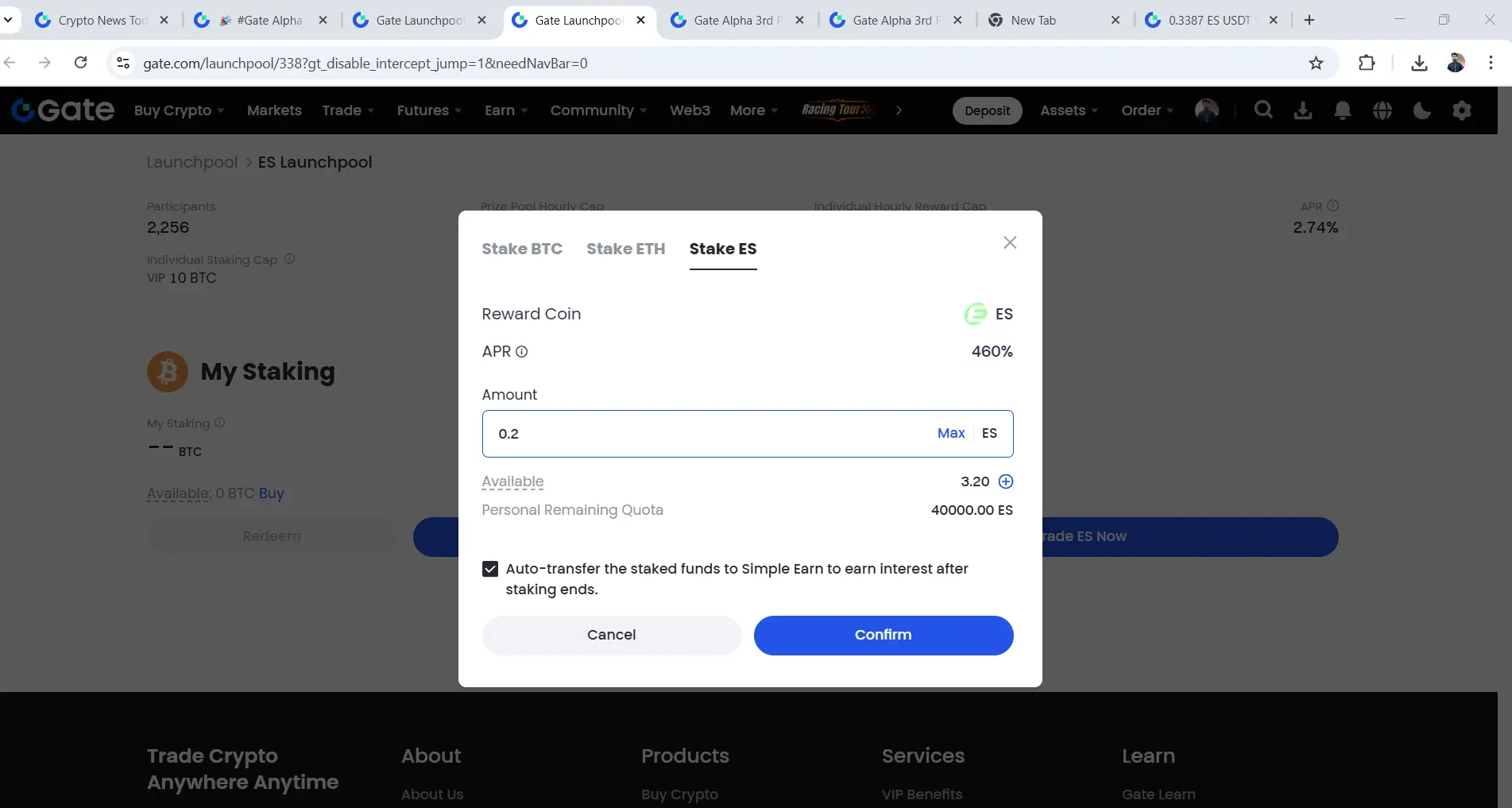Toggle Auto-transfer to Simple Earn checkbox

[490, 569]
